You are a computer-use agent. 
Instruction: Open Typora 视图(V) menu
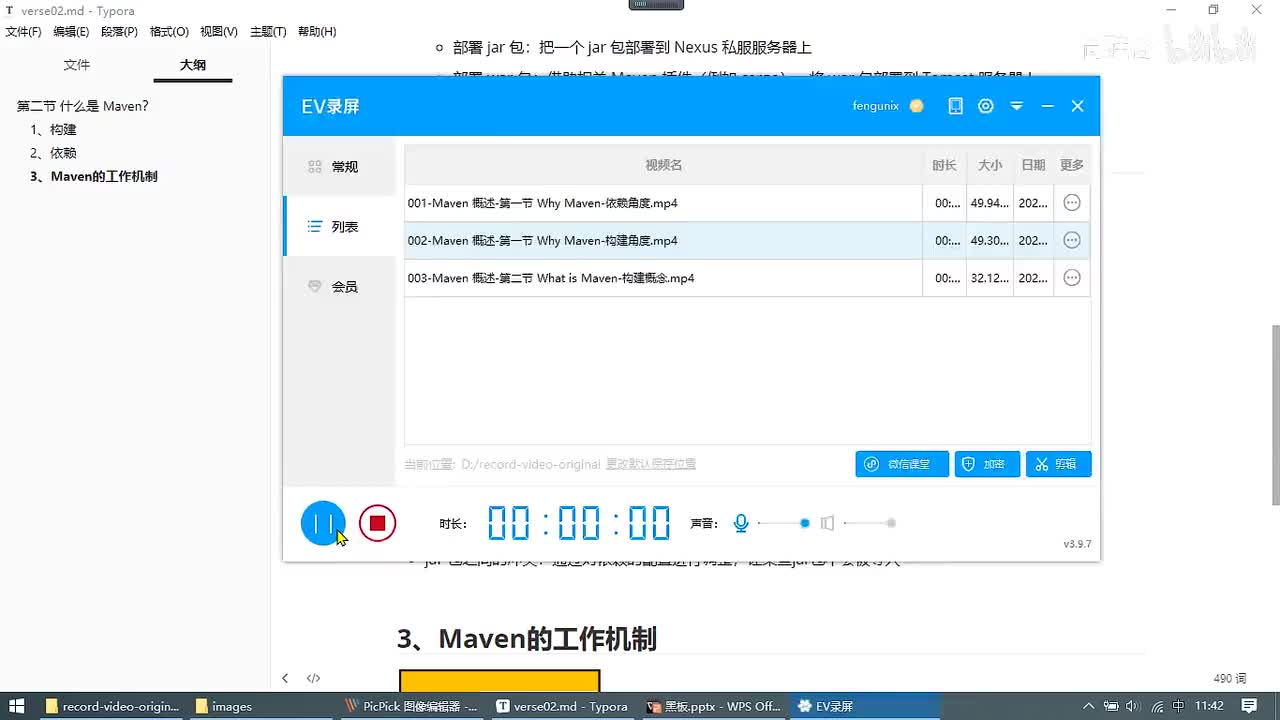pyautogui.click(x=219, y=32)
